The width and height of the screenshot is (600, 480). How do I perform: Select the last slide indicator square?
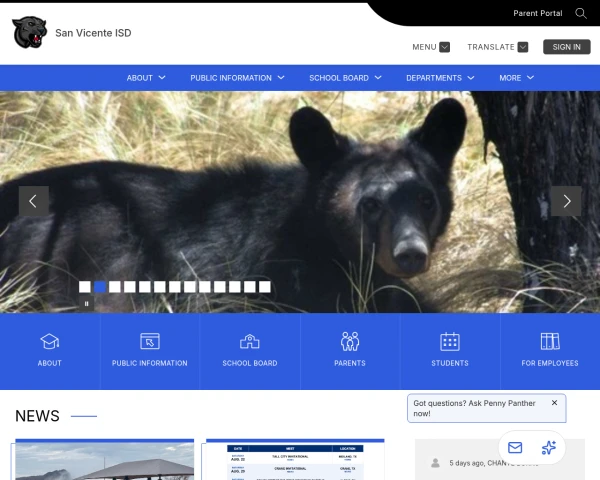265,287
